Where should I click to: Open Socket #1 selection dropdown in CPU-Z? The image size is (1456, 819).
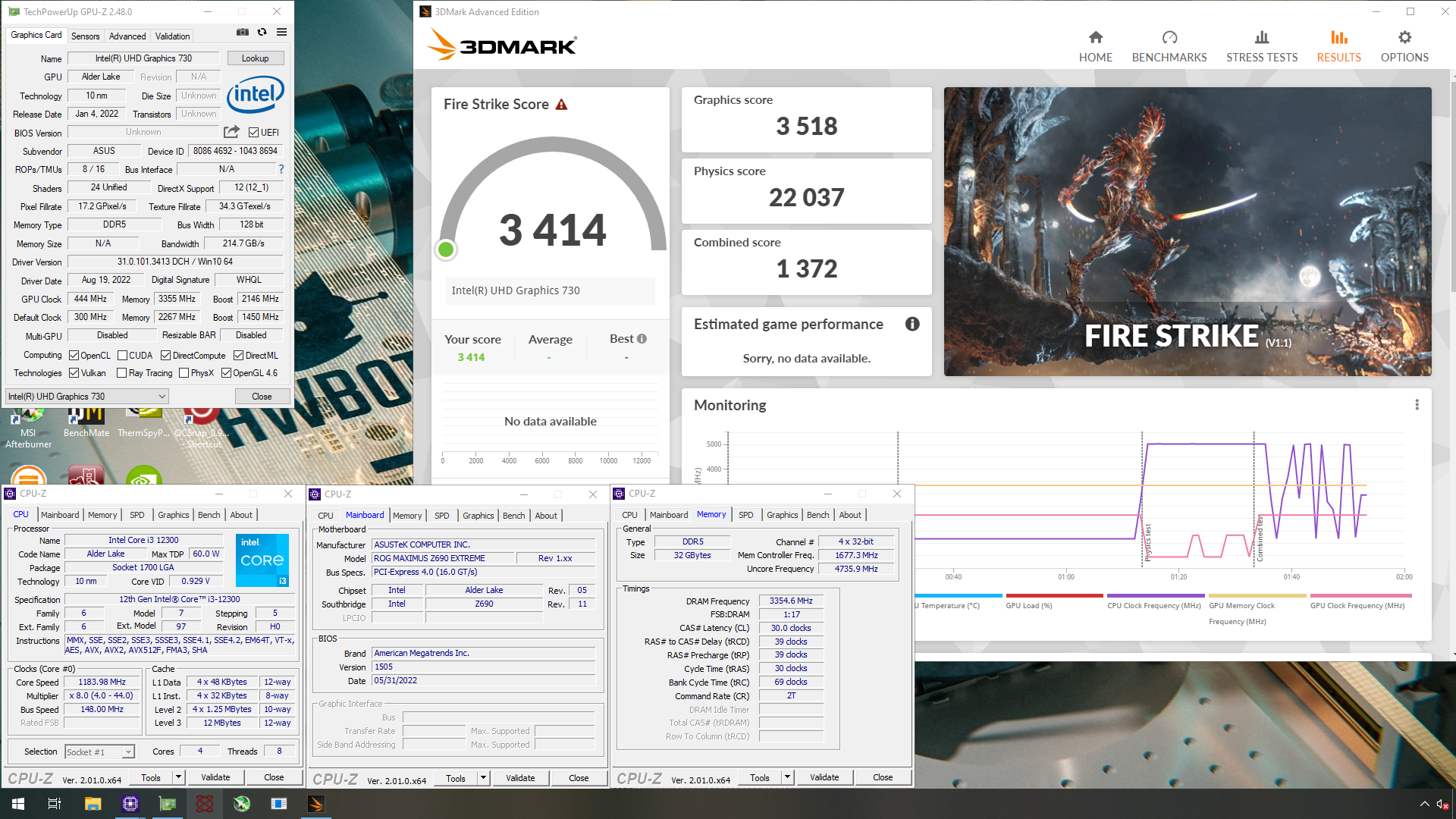(99, 752)
